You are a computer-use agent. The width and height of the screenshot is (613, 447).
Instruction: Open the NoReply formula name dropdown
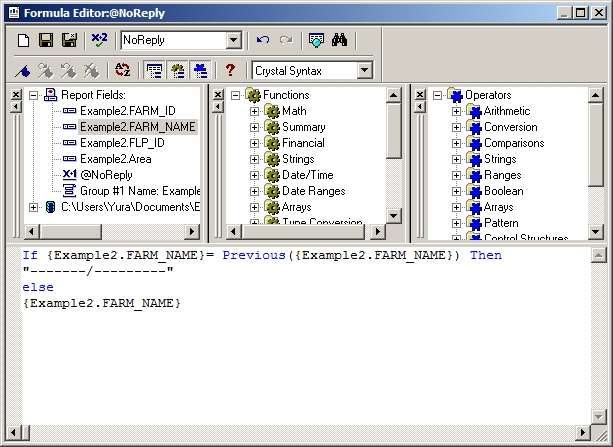233,40
